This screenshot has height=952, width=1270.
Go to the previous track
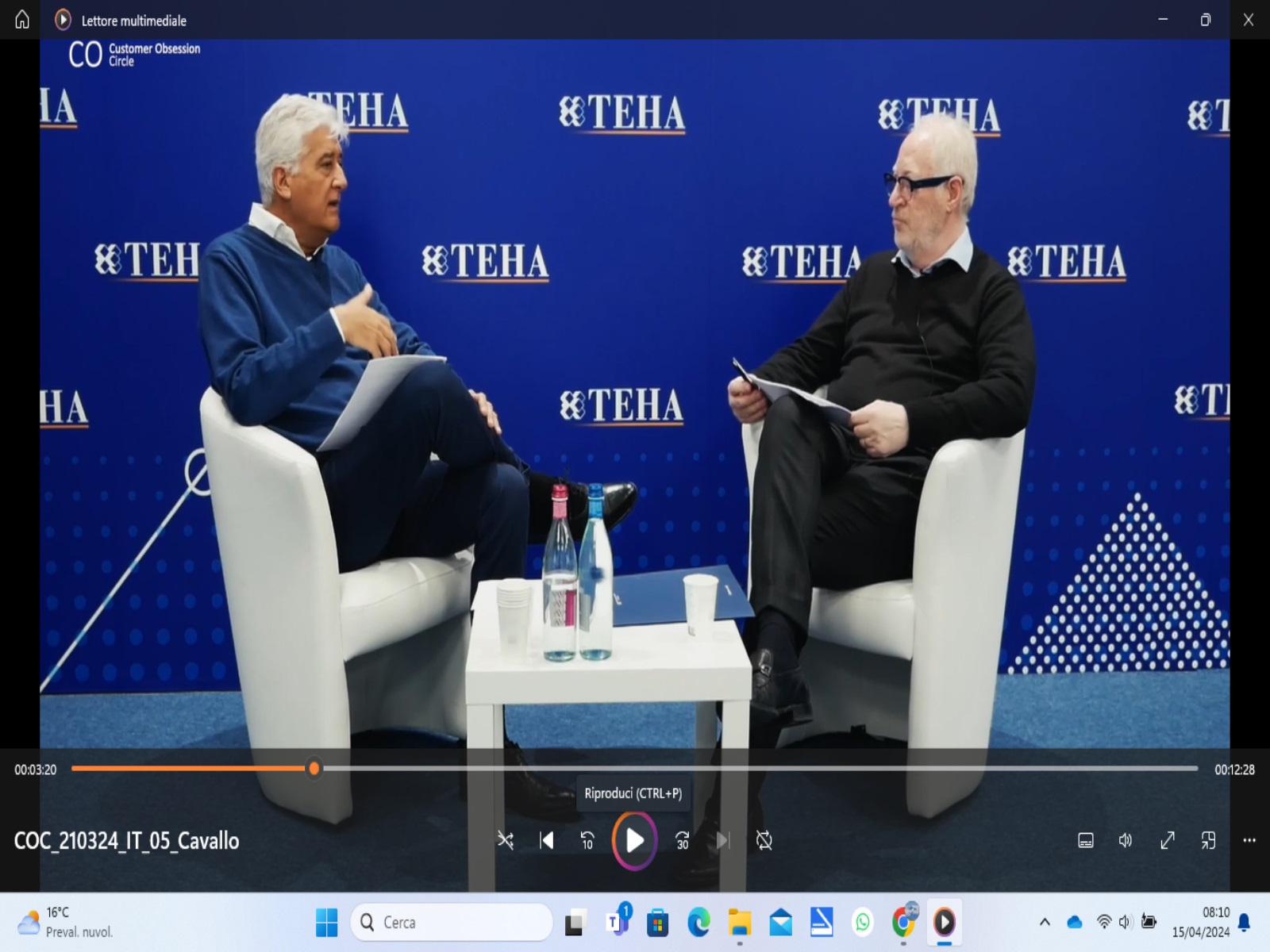(x=547, y=840)
